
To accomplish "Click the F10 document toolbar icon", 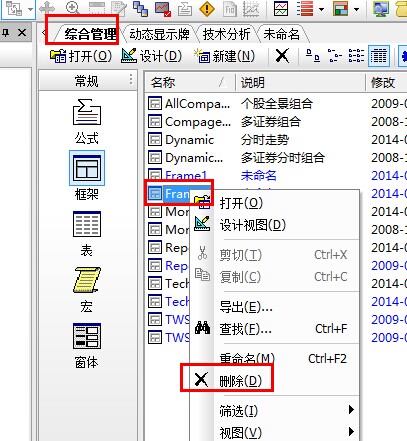I will 230,8.
